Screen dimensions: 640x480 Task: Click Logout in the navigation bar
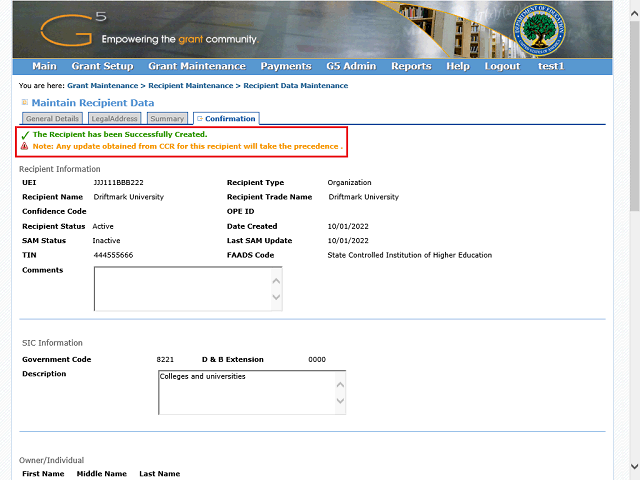[502, 66]
